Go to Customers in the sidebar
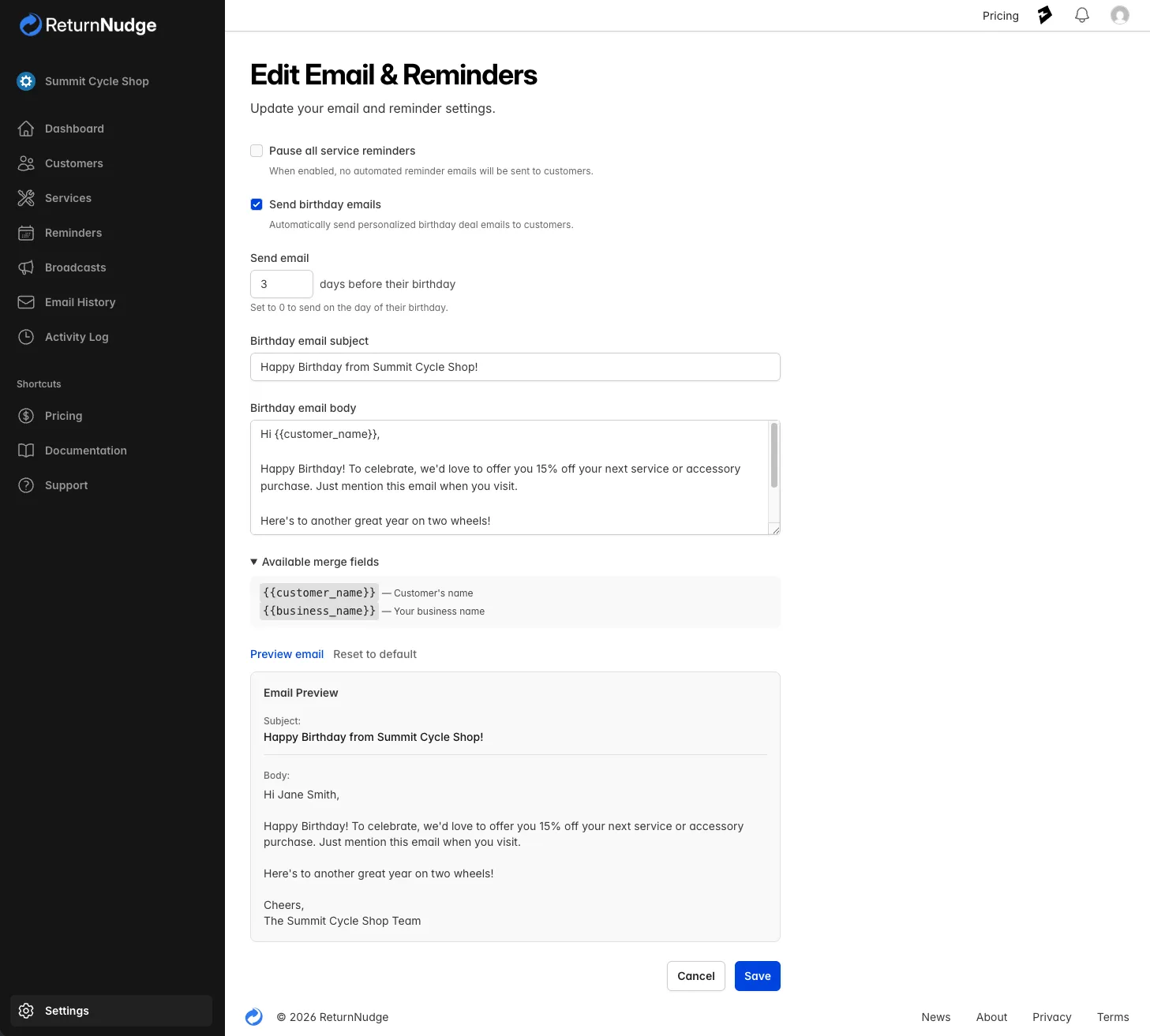The width and height of the screenshot is (1150, 1036). pos(73,163)
